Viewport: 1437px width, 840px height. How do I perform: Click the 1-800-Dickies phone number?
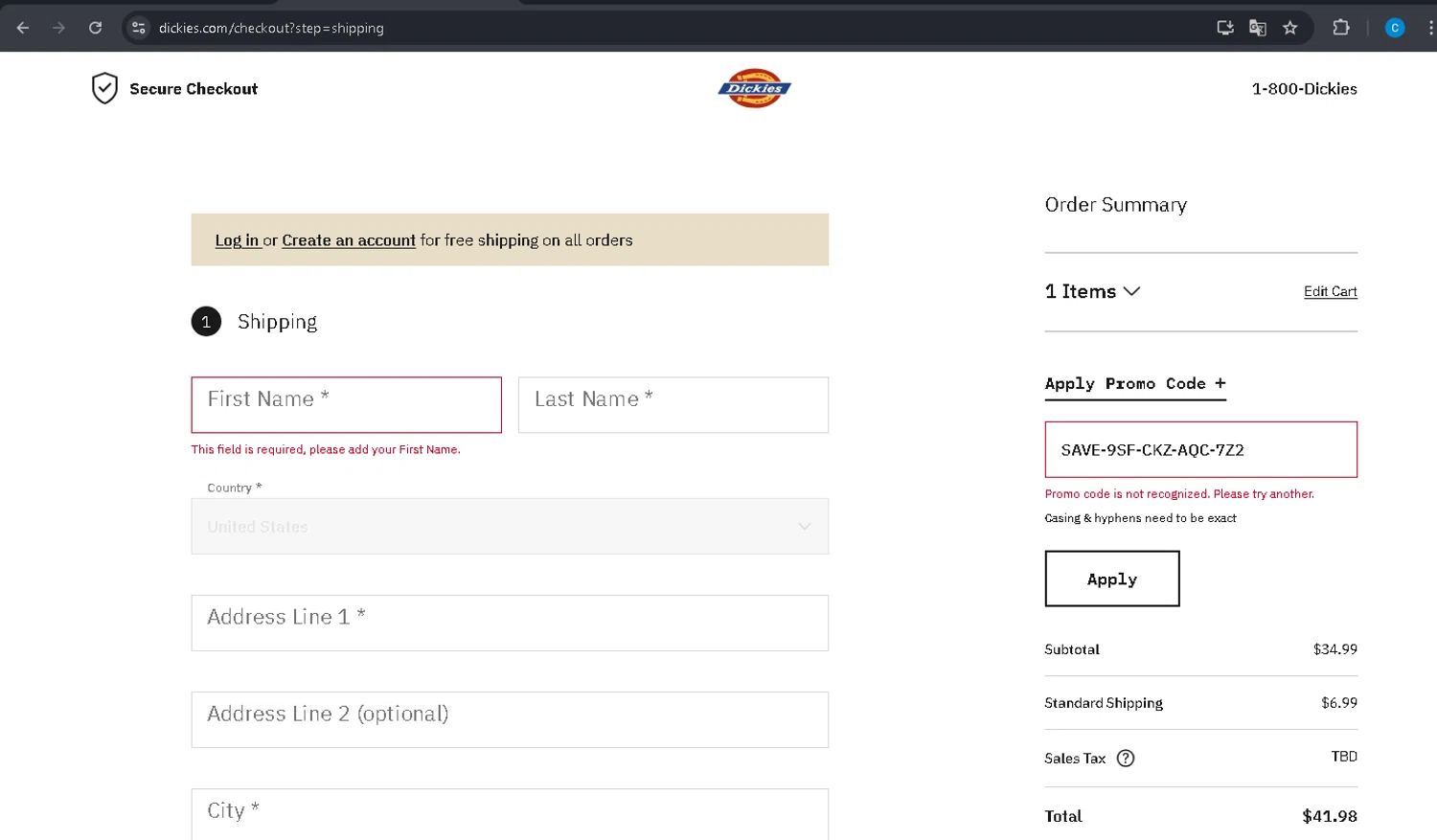coord(1304,89)
